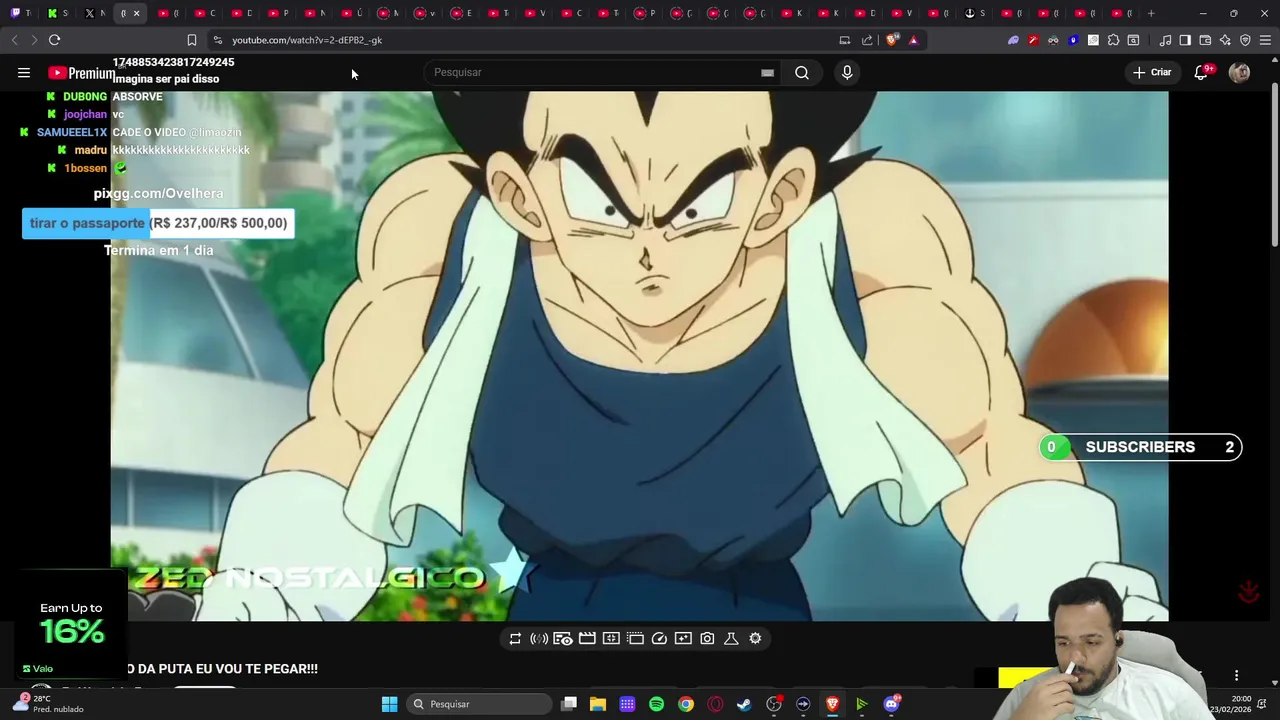
Task: Click the youtube.com address bar URL
Action: click(307, 40)
